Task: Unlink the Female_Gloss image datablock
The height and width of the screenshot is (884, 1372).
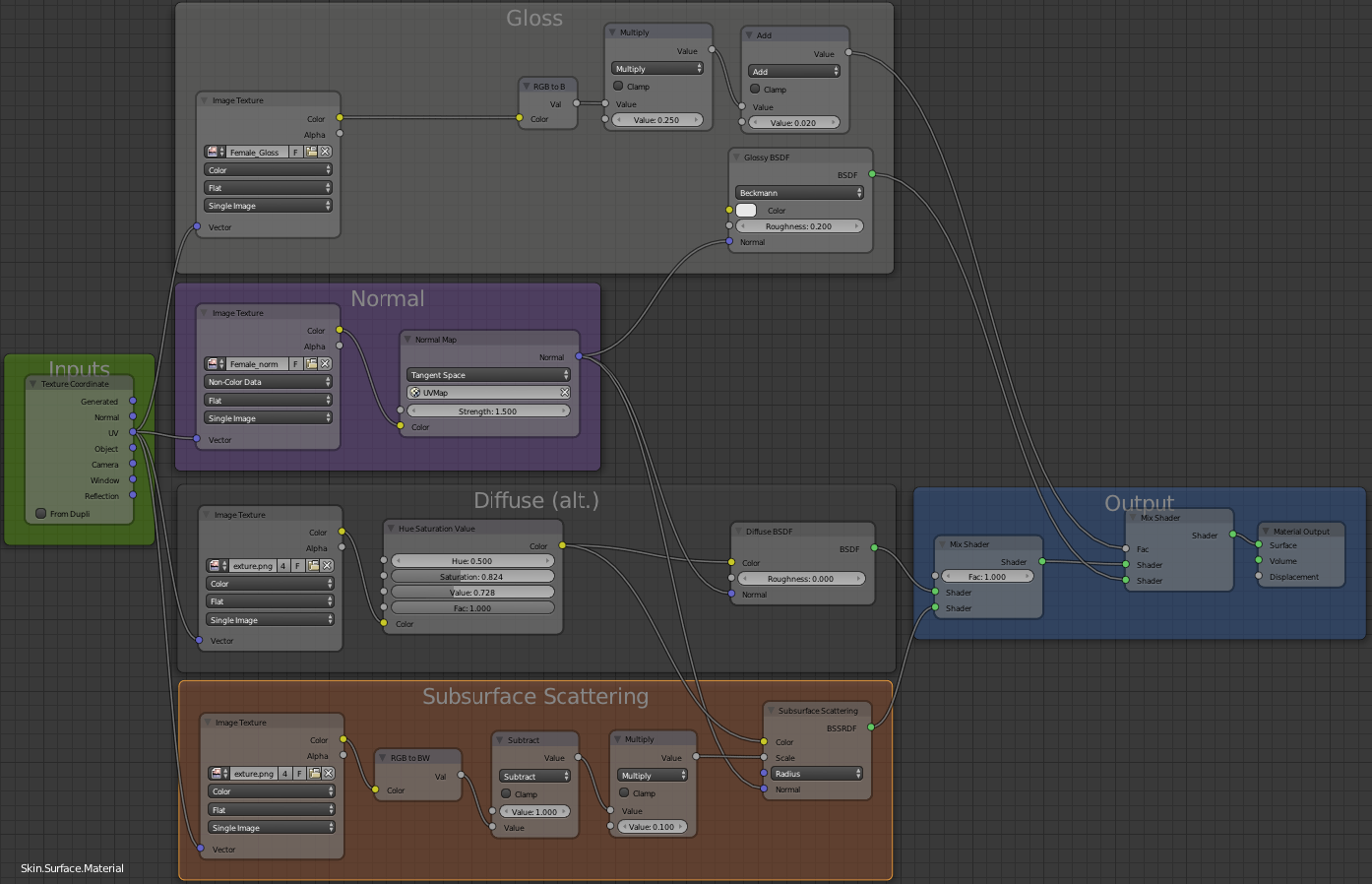Action: (325, 152)
